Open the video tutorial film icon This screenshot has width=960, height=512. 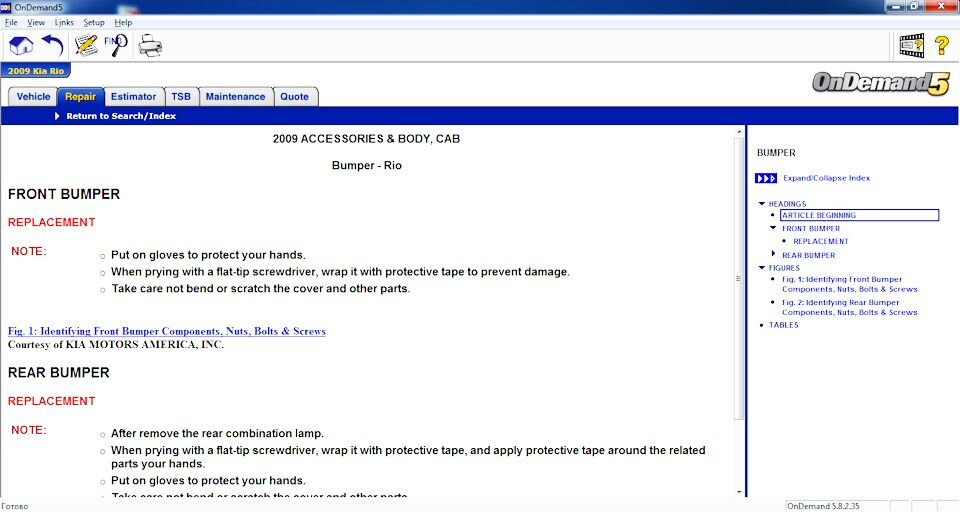pyautogui.click(x=912, y=46)
